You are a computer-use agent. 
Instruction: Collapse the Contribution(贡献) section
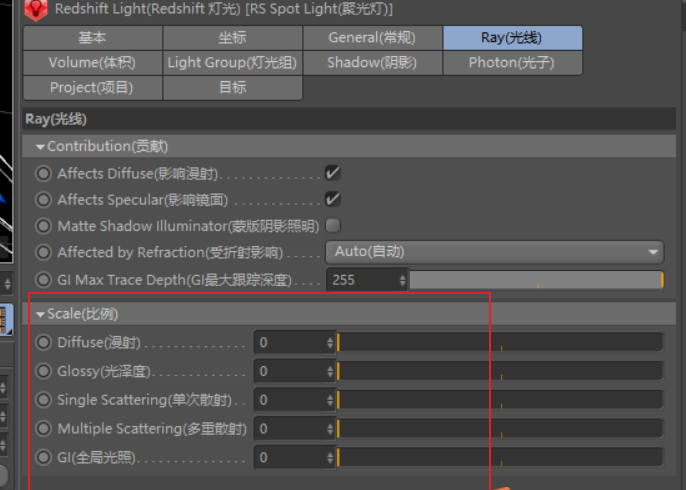click(40, 147)
